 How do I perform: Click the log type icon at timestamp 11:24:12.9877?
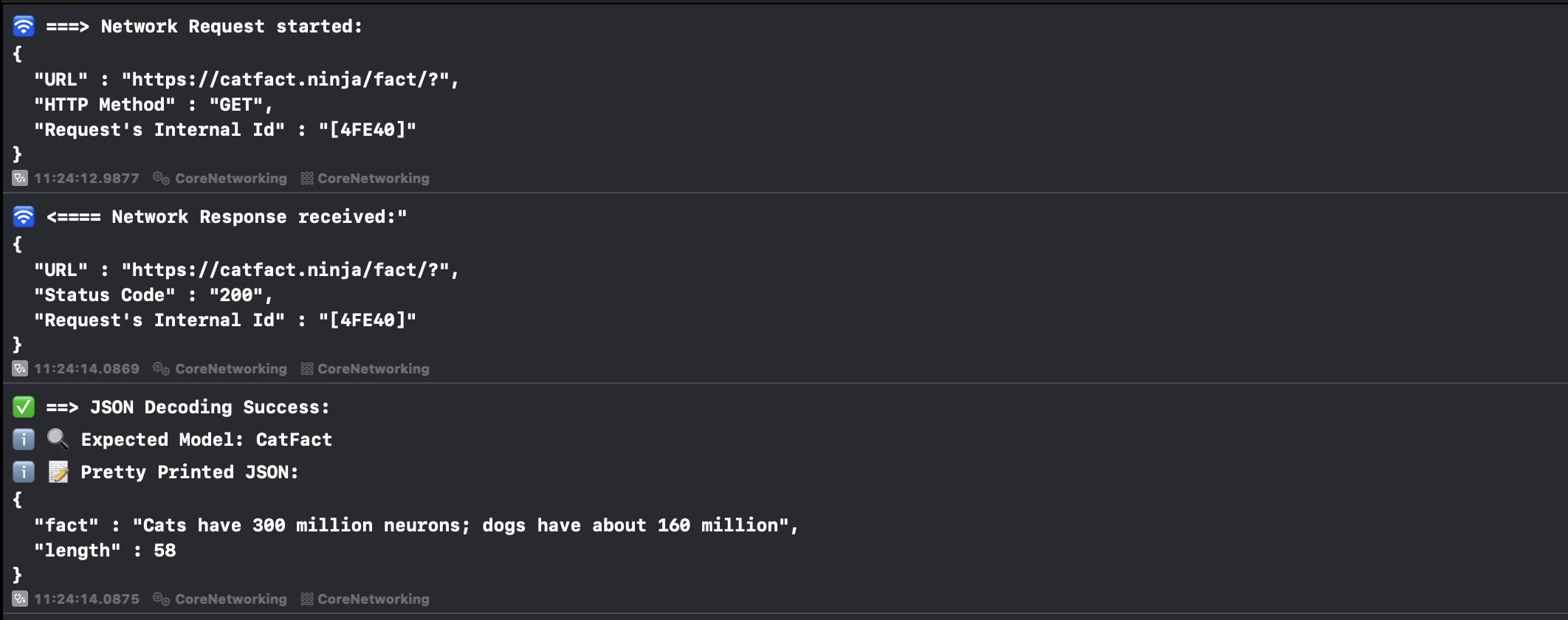[20, 178]
